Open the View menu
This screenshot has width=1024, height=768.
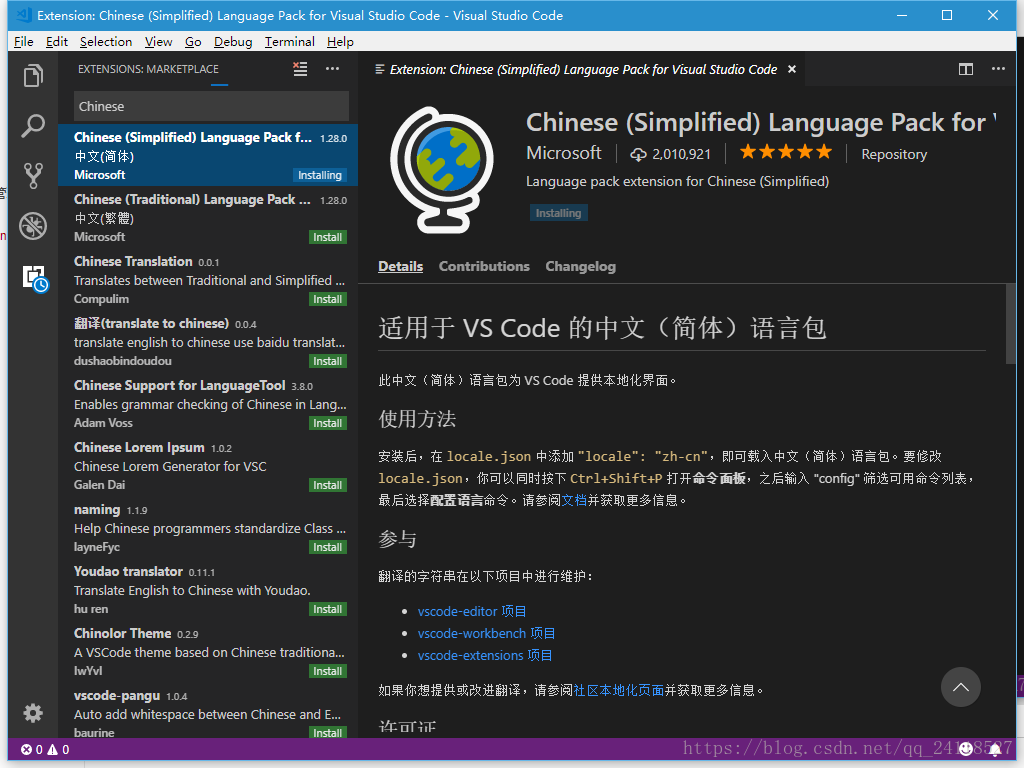click(158, 41)
